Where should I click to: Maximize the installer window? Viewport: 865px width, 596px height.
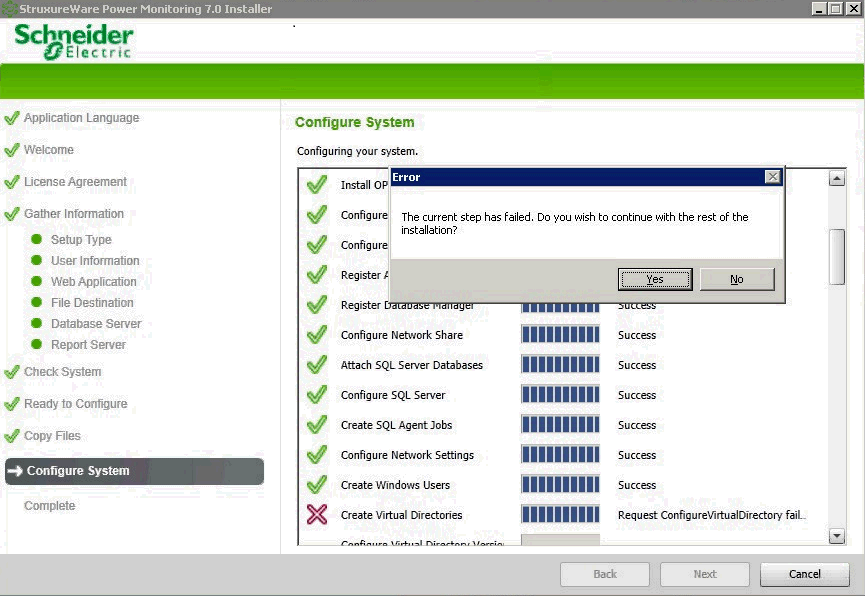[x=836, y=8]
